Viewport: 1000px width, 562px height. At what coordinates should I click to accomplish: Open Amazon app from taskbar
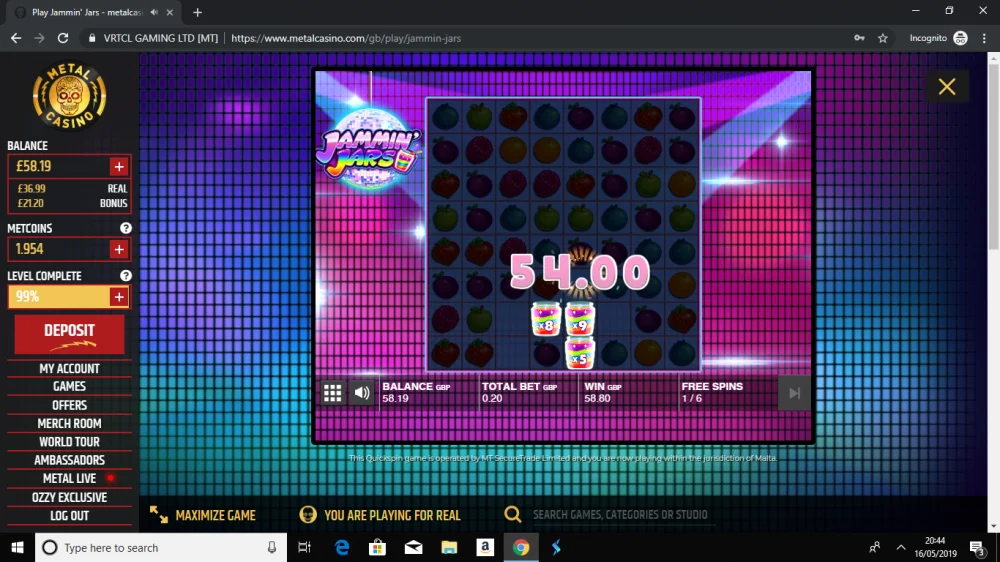(485, 547)
